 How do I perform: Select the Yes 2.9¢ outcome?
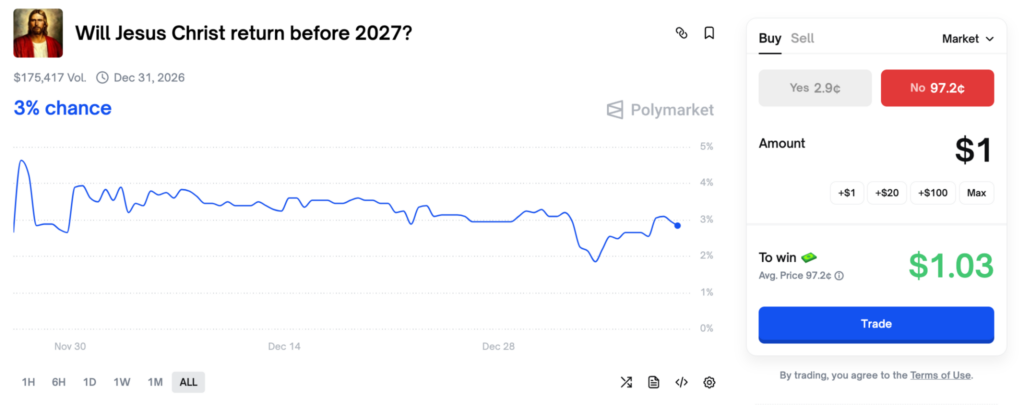click(x=815, y=88)
